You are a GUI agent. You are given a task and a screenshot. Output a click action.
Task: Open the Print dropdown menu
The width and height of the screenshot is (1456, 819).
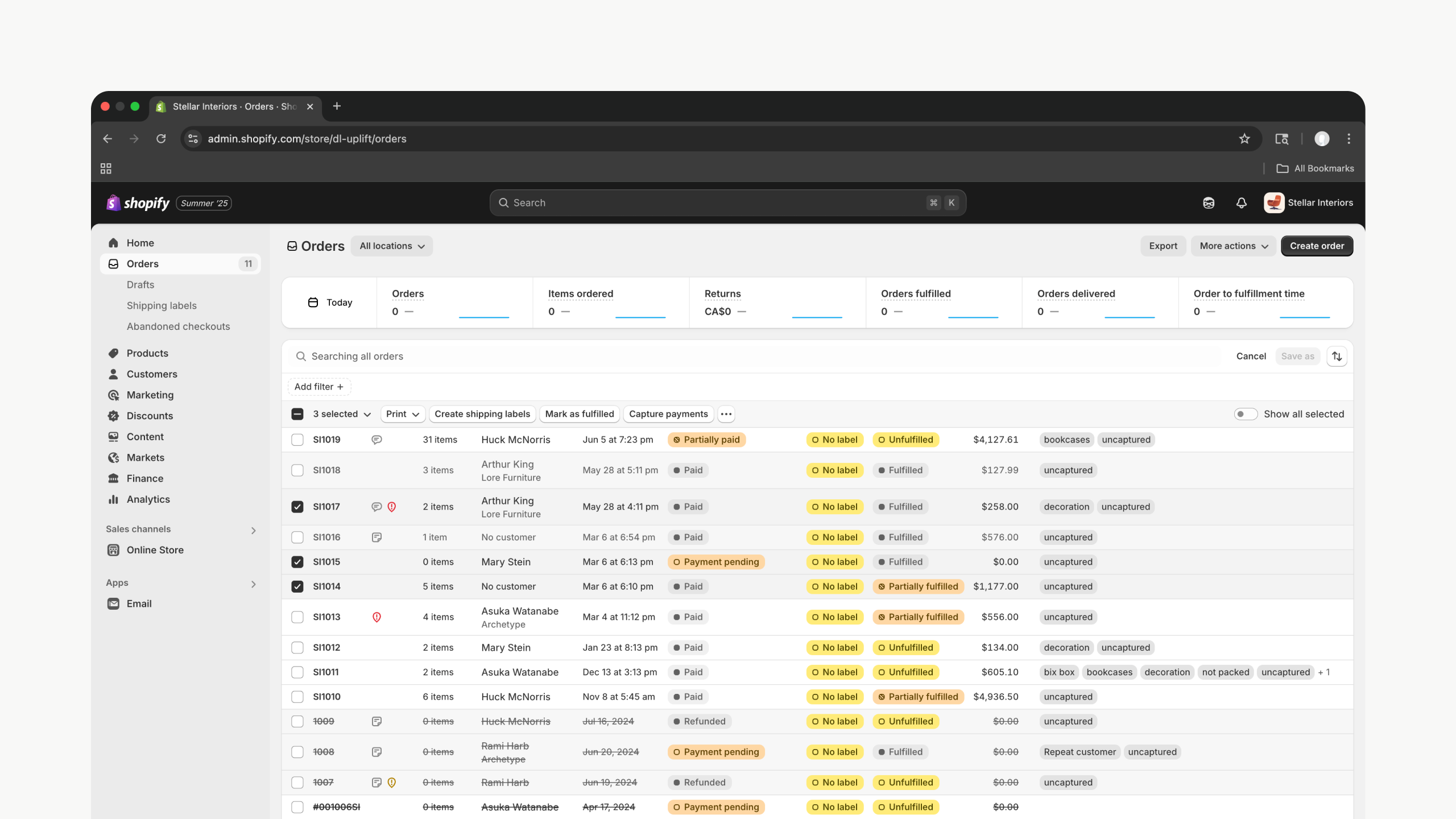[x=402, y=414]
